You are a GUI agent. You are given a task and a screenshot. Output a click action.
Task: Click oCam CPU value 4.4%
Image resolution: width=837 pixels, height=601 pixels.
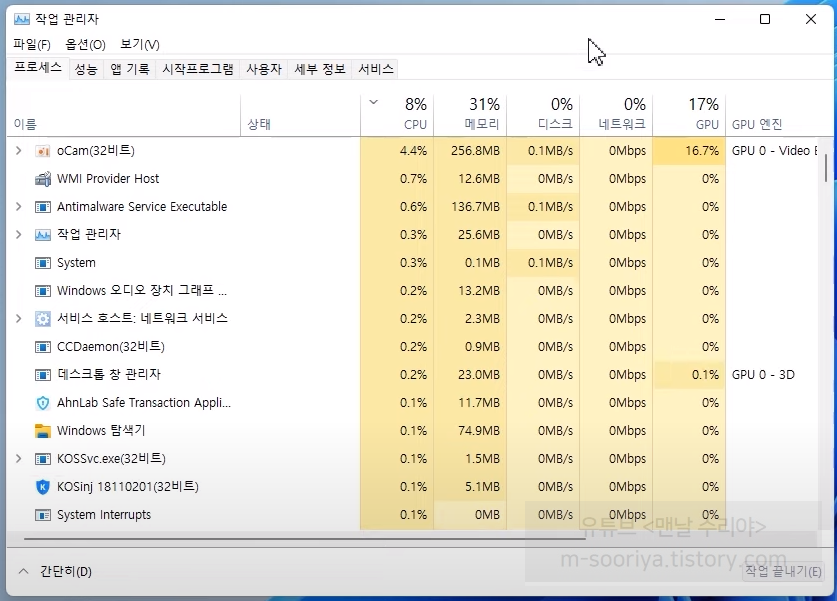pos(413,151)
